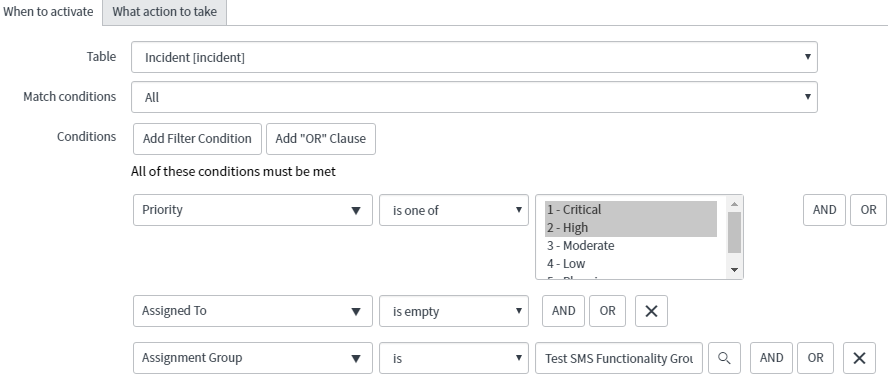Viewport: 888px width, 389px height.
Task: Click the Priority list scrollbar thumb
Action: (735, 232)
